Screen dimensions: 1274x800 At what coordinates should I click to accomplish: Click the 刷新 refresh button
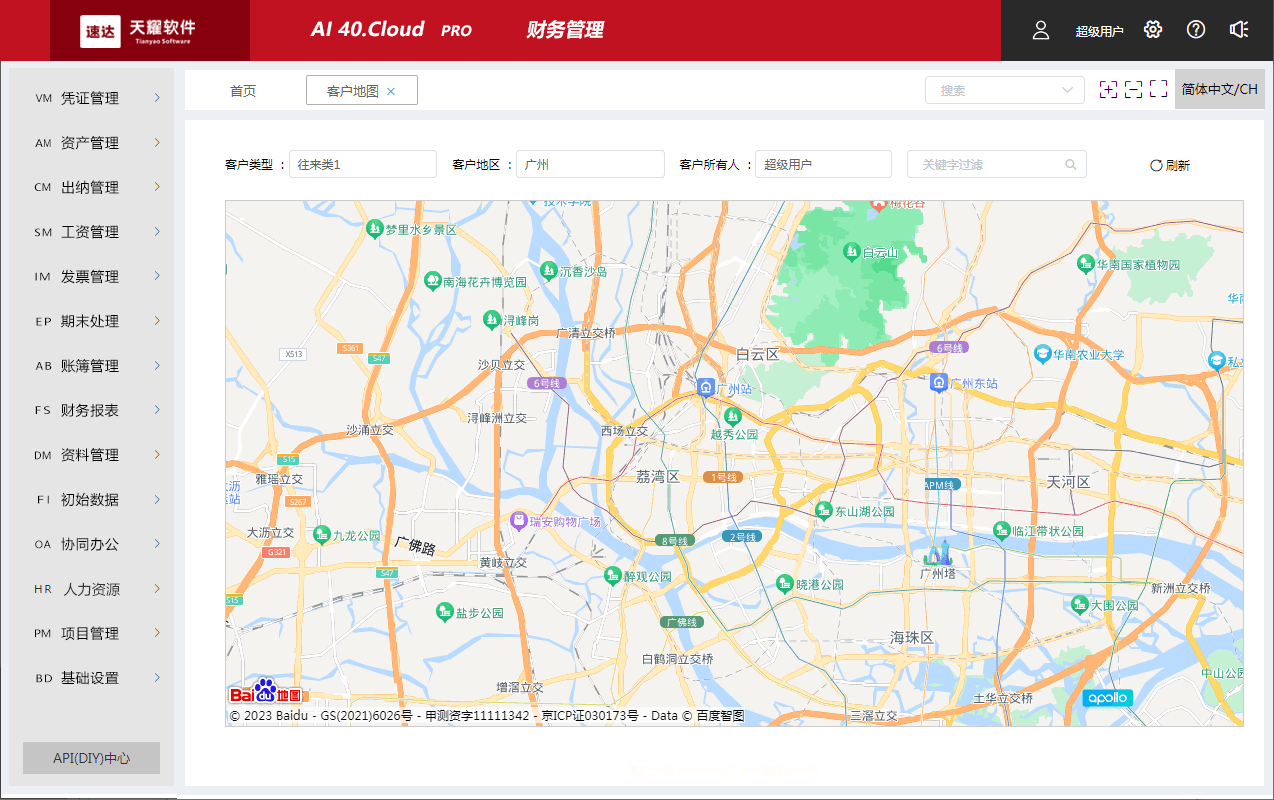[1168, 164]
